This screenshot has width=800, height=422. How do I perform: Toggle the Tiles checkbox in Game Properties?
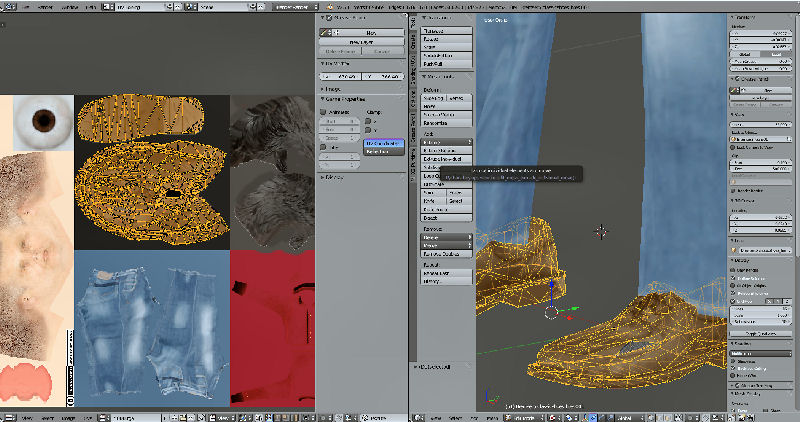coord(323,147)
